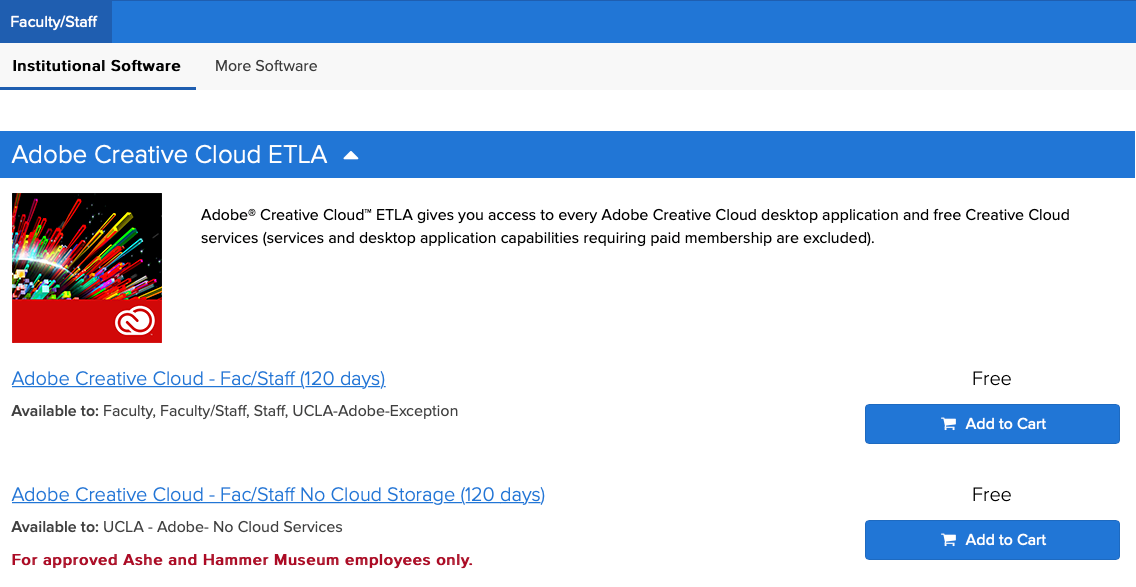Switch to the More Software tab
1136x587 pixels.
click(266, 66)
